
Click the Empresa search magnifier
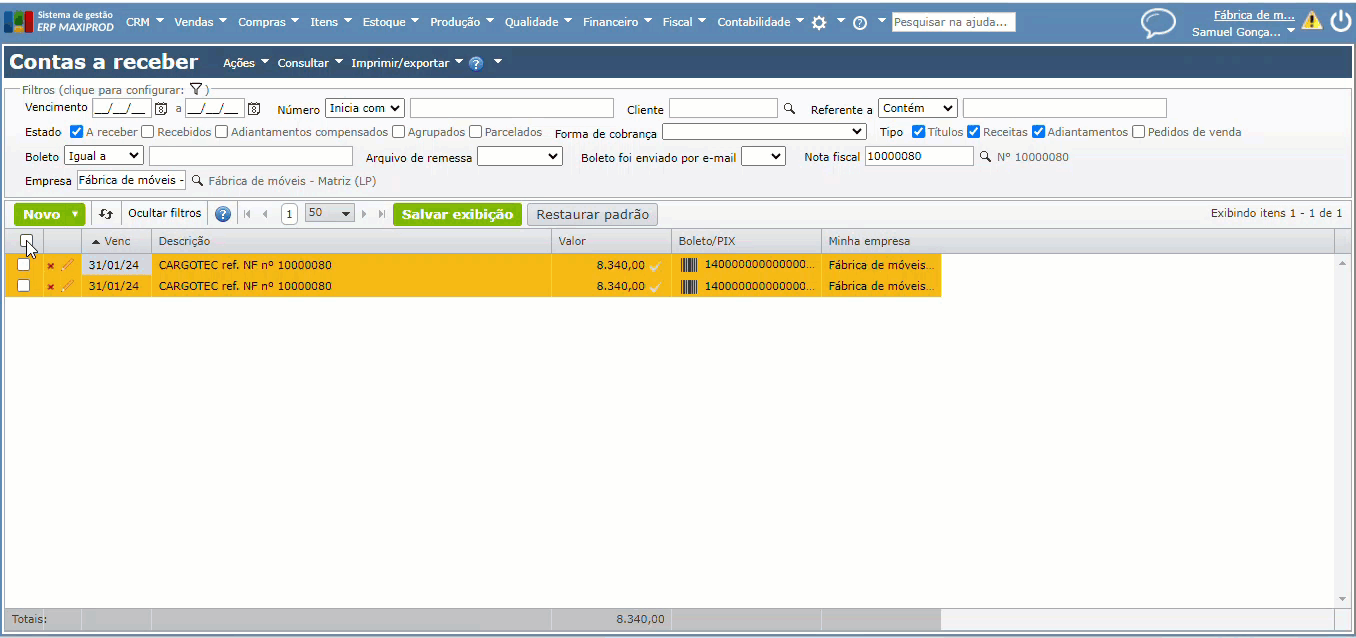(197, 181)
